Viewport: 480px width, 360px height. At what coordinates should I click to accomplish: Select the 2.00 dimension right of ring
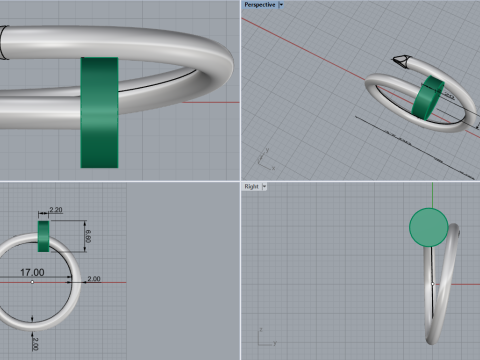coord(94,279)
